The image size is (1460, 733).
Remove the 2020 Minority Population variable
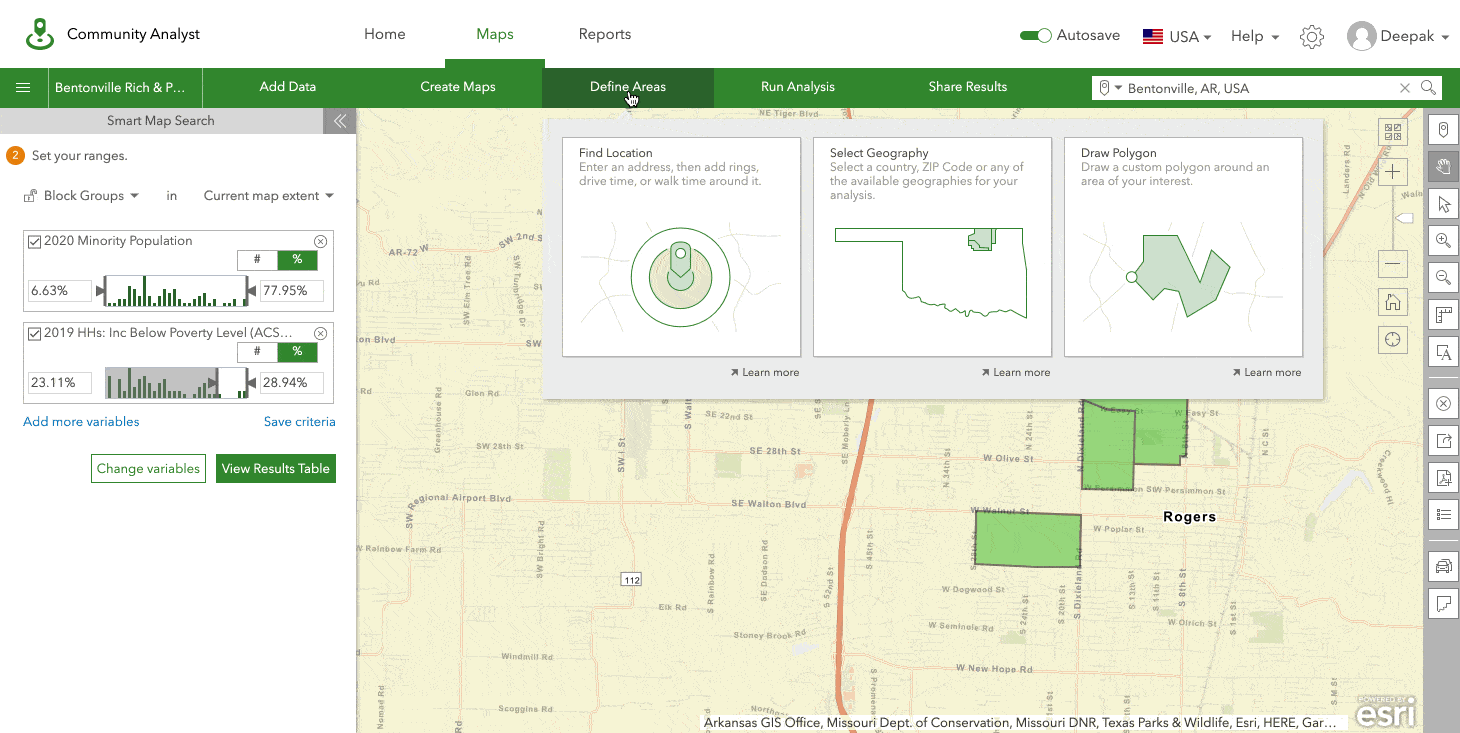point(320,242)
